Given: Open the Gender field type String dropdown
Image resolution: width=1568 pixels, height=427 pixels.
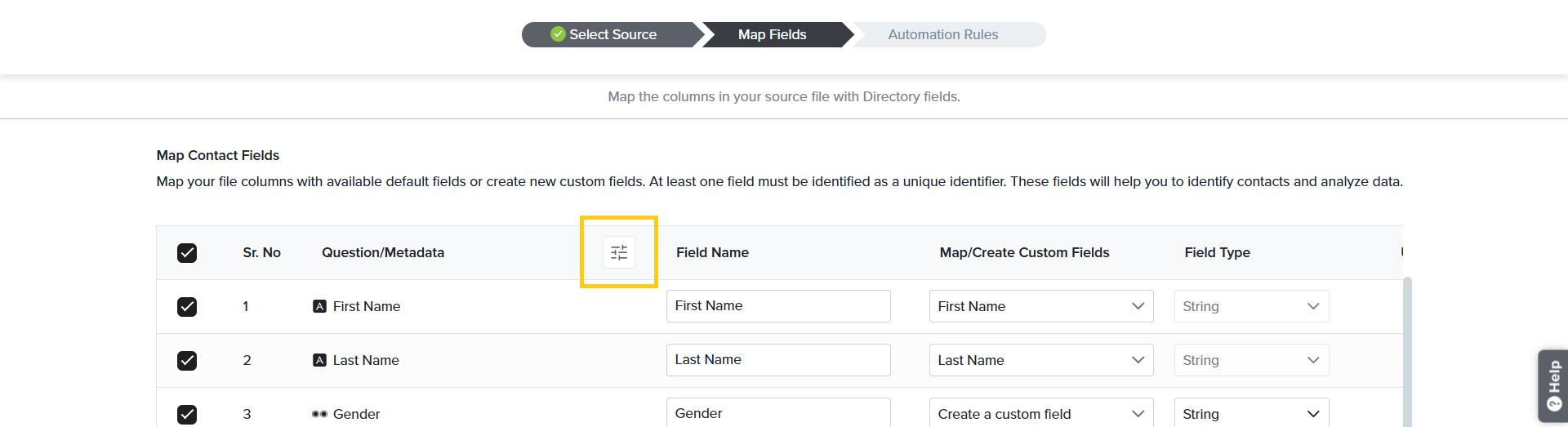Looking at the screenshot, I should point(1251,414).
